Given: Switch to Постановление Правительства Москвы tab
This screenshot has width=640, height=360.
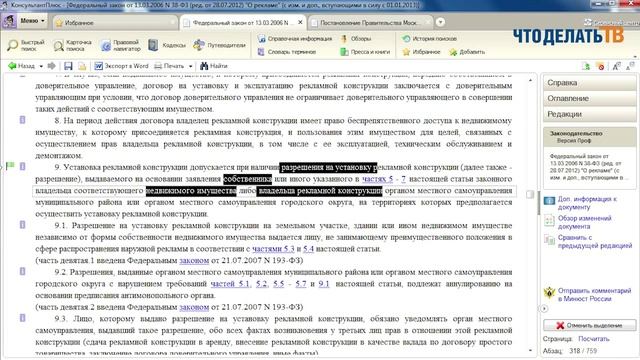Looking at the screenshot, I should tap(369, 23).
